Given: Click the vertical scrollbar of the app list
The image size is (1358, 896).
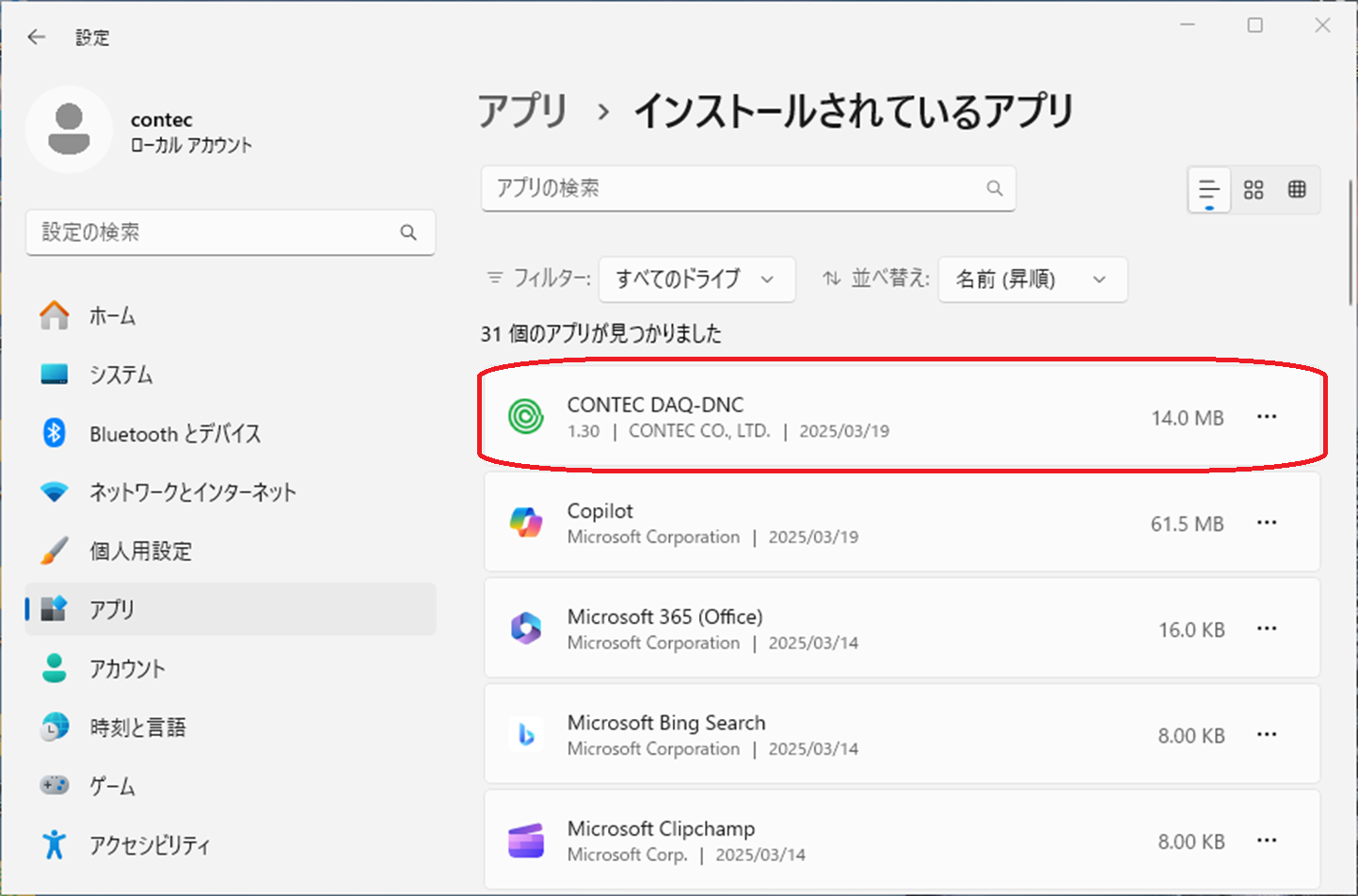Looking at the screenshot, I should 1350,243.
